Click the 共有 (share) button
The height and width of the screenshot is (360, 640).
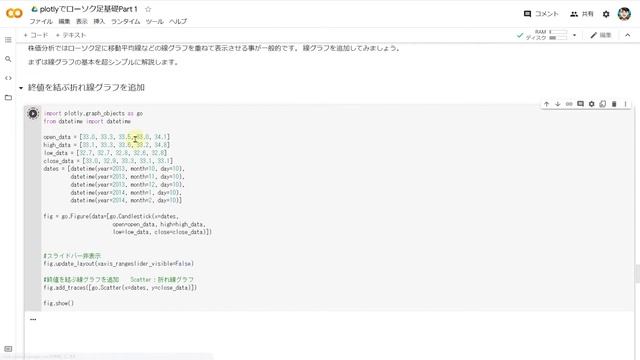coord(582,14)
